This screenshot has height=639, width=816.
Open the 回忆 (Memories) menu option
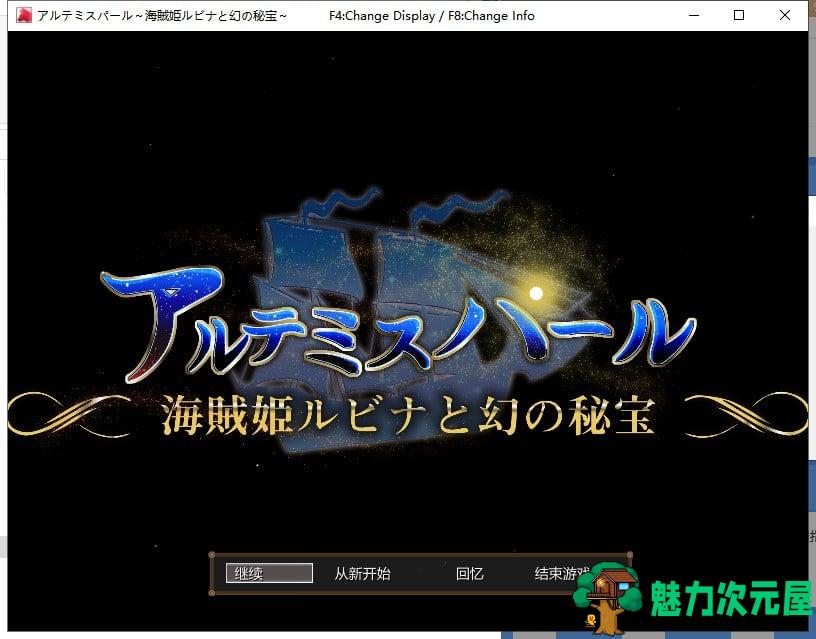(469, 573)
